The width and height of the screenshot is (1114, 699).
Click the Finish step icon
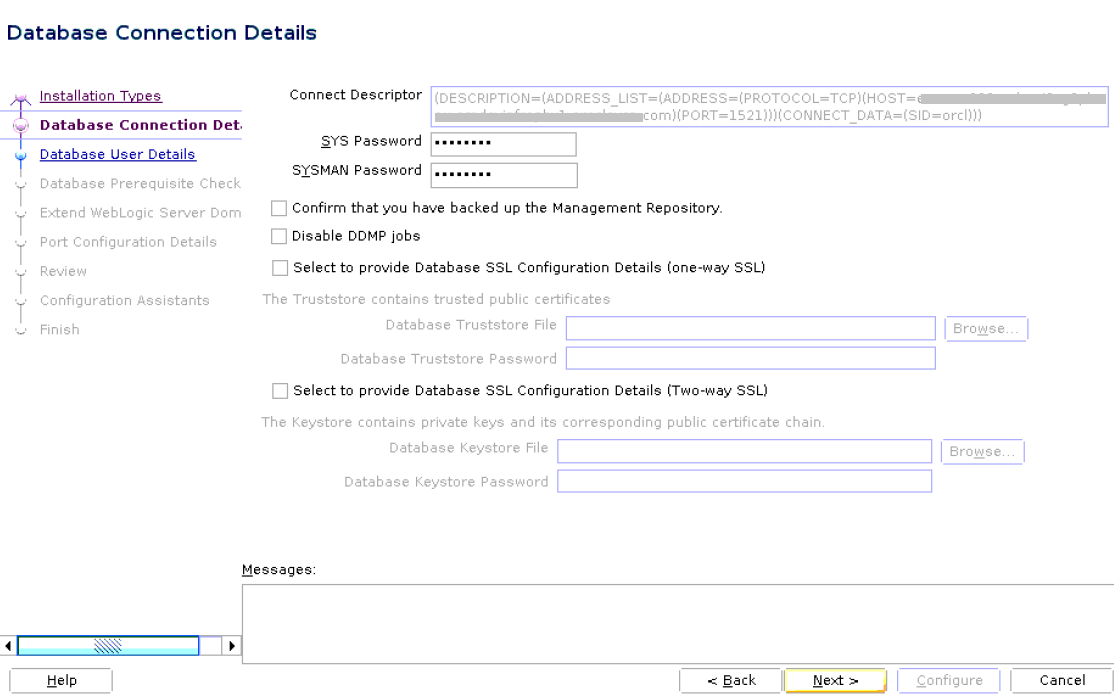20,328
